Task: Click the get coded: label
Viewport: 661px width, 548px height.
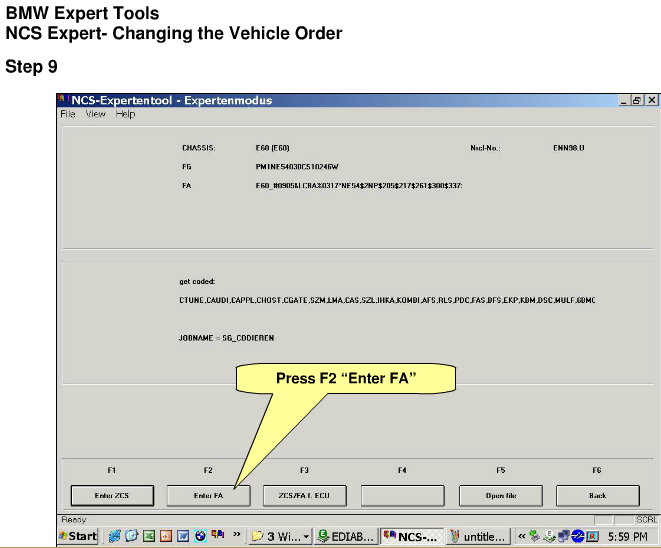Action: click(197, 282)
